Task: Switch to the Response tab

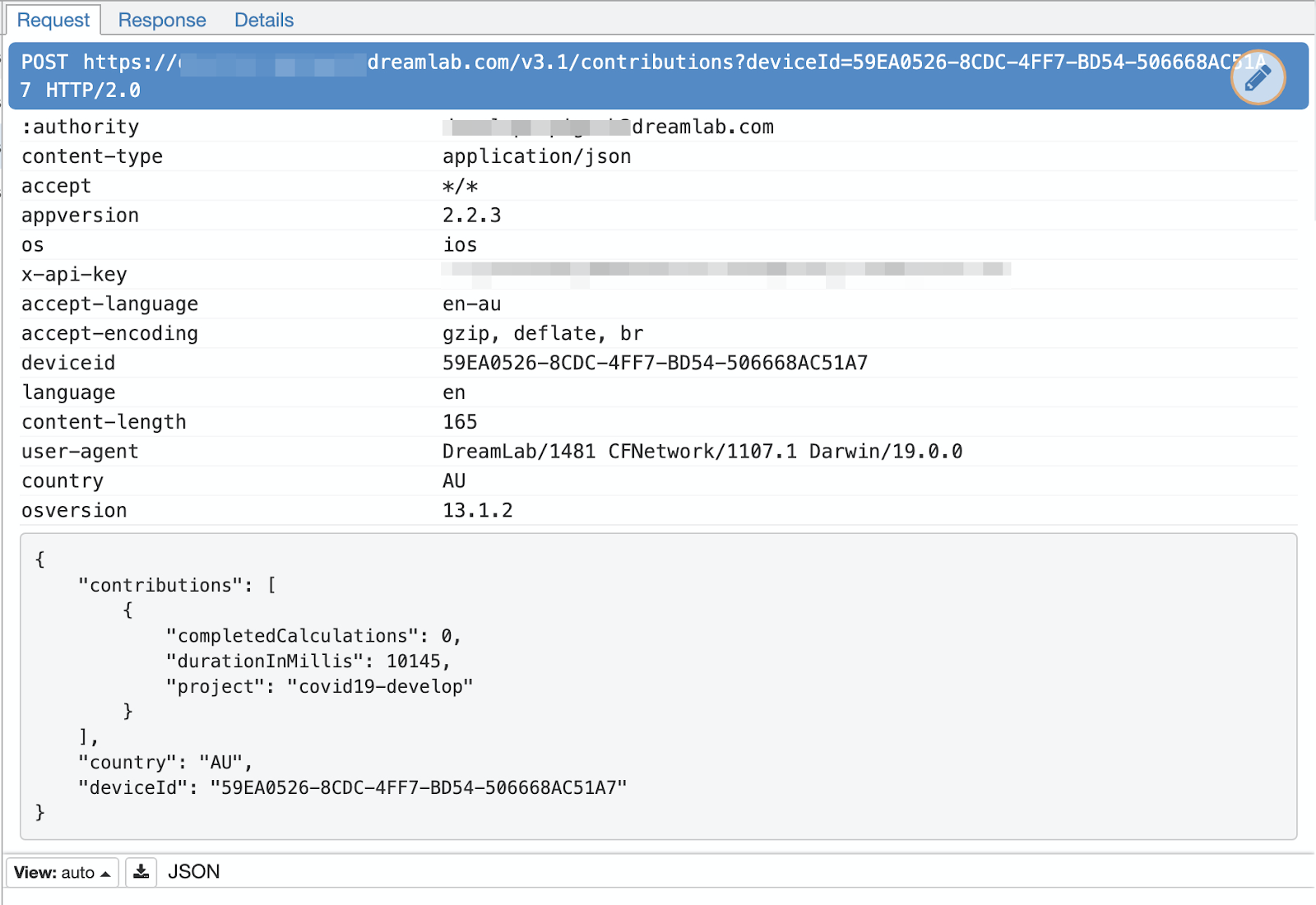Action: coord(162,20)
